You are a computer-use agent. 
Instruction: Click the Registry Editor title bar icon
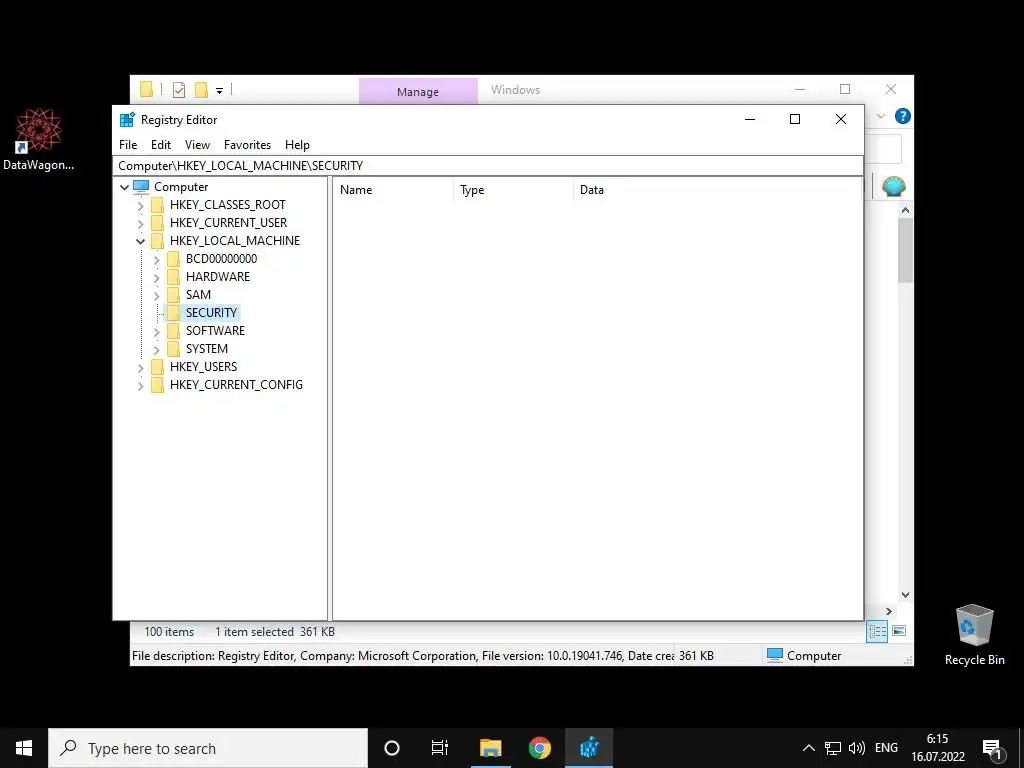pos(127,120)
